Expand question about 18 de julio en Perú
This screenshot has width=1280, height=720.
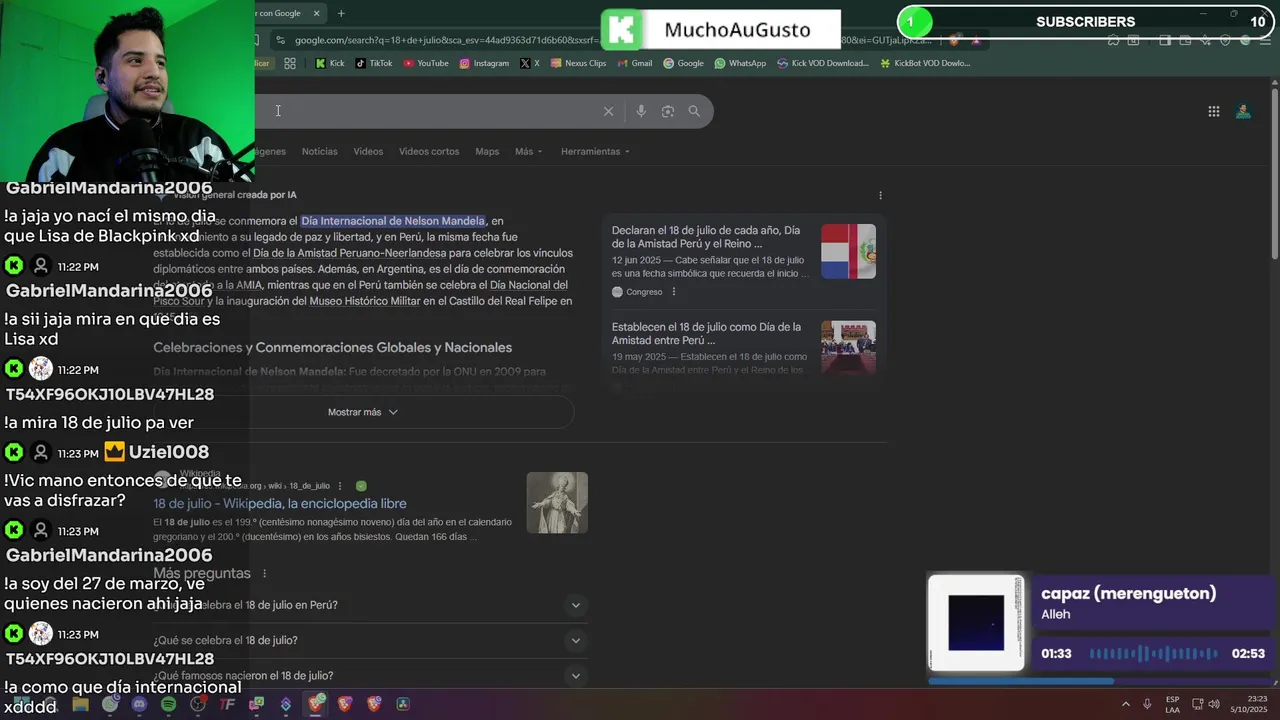point(370,605)
